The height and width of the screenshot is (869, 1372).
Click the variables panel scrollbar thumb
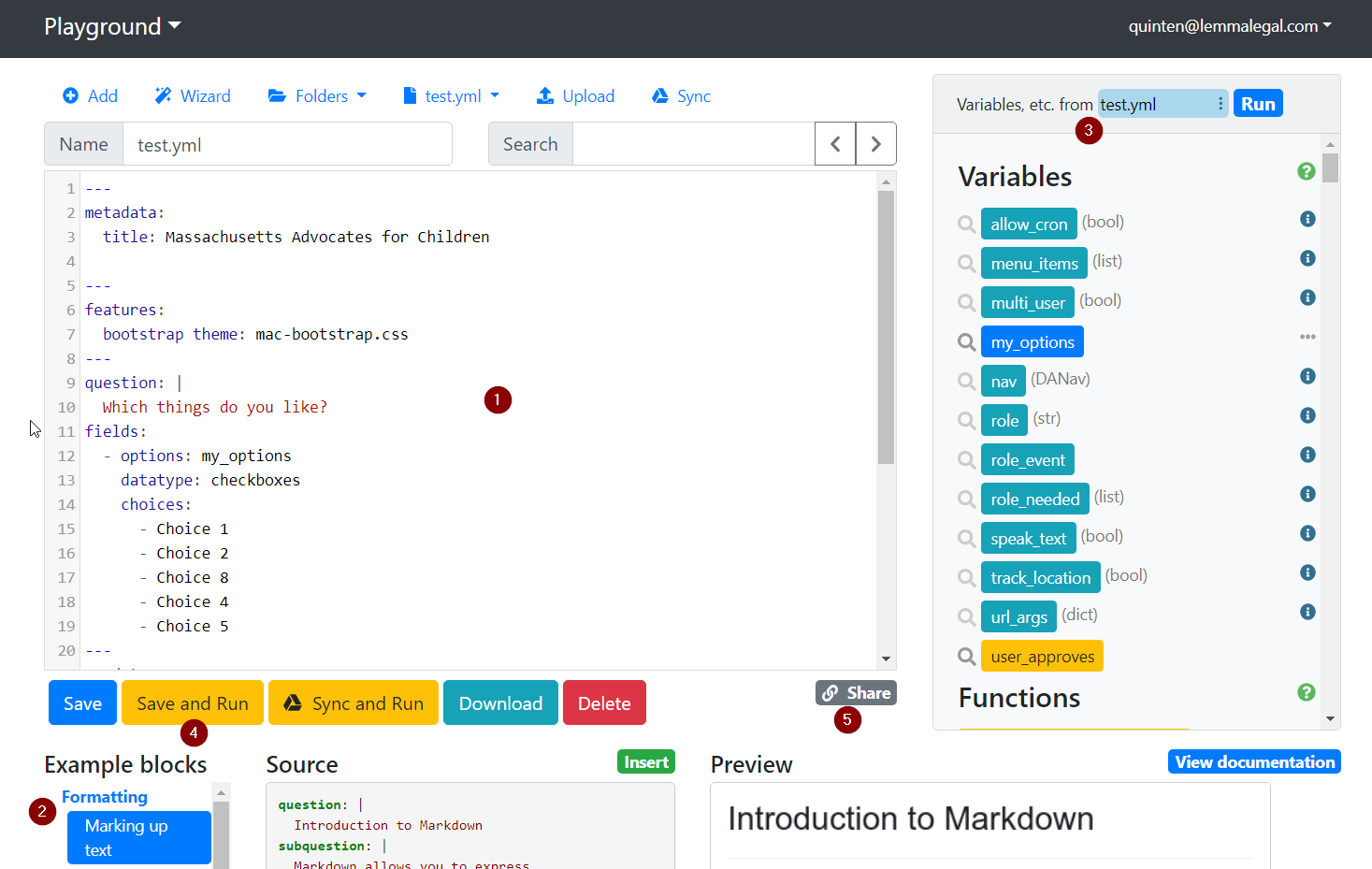pyautogui.click(x=1330, y=168)
